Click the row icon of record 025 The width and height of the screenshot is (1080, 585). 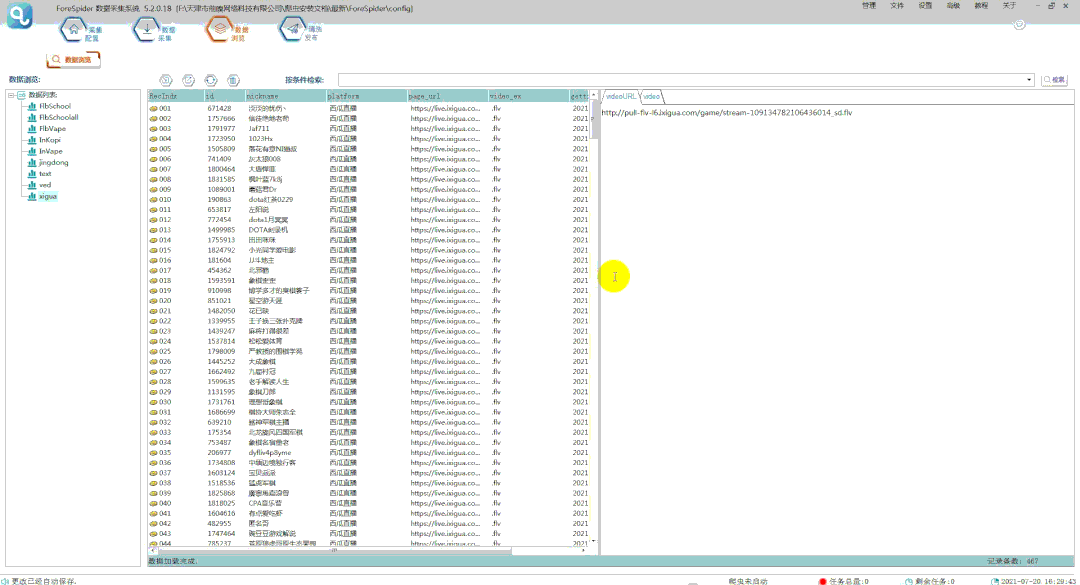154,351
